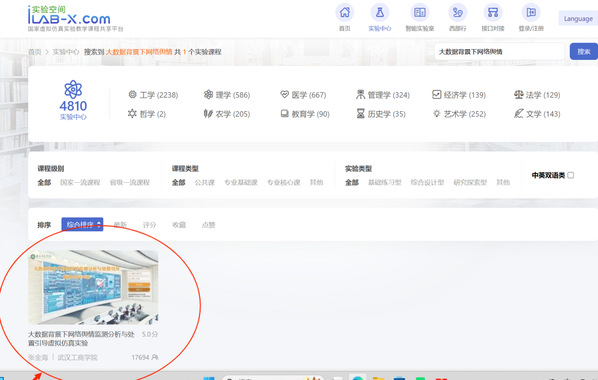The width and height of the screenshot is (598, 380).
Task: Select the 医学 (667) heart category
Action: pyautogui.click(x=303, y=95)
